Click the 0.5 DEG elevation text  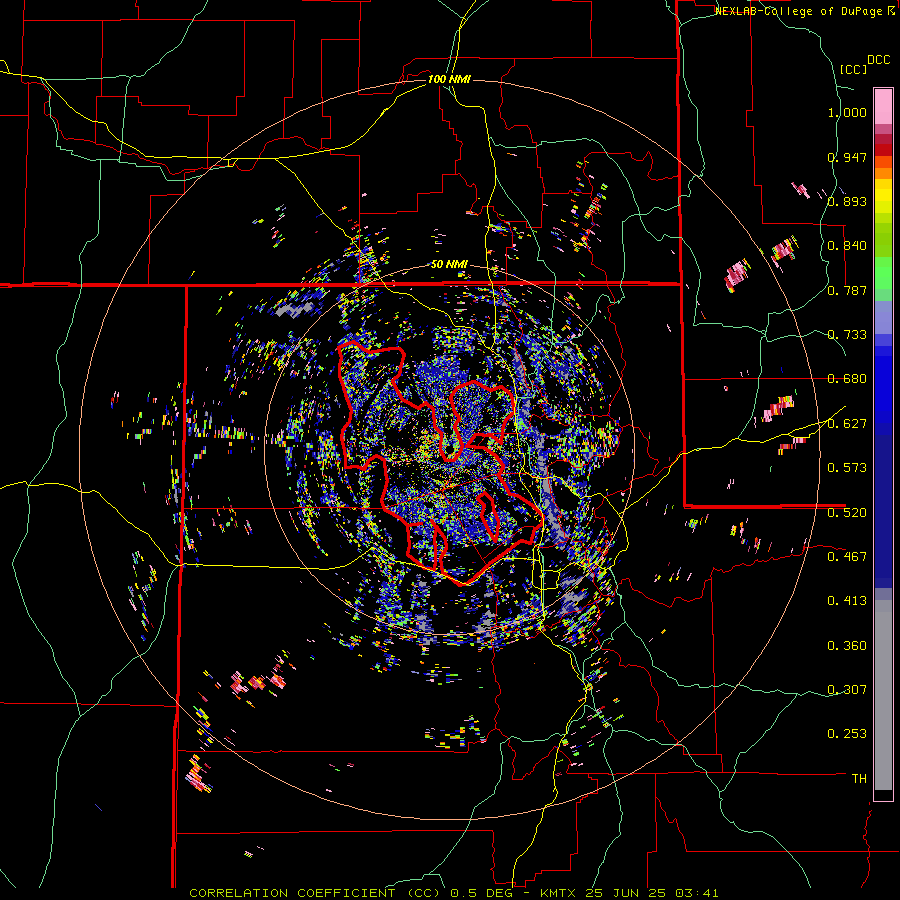(484, 893)
